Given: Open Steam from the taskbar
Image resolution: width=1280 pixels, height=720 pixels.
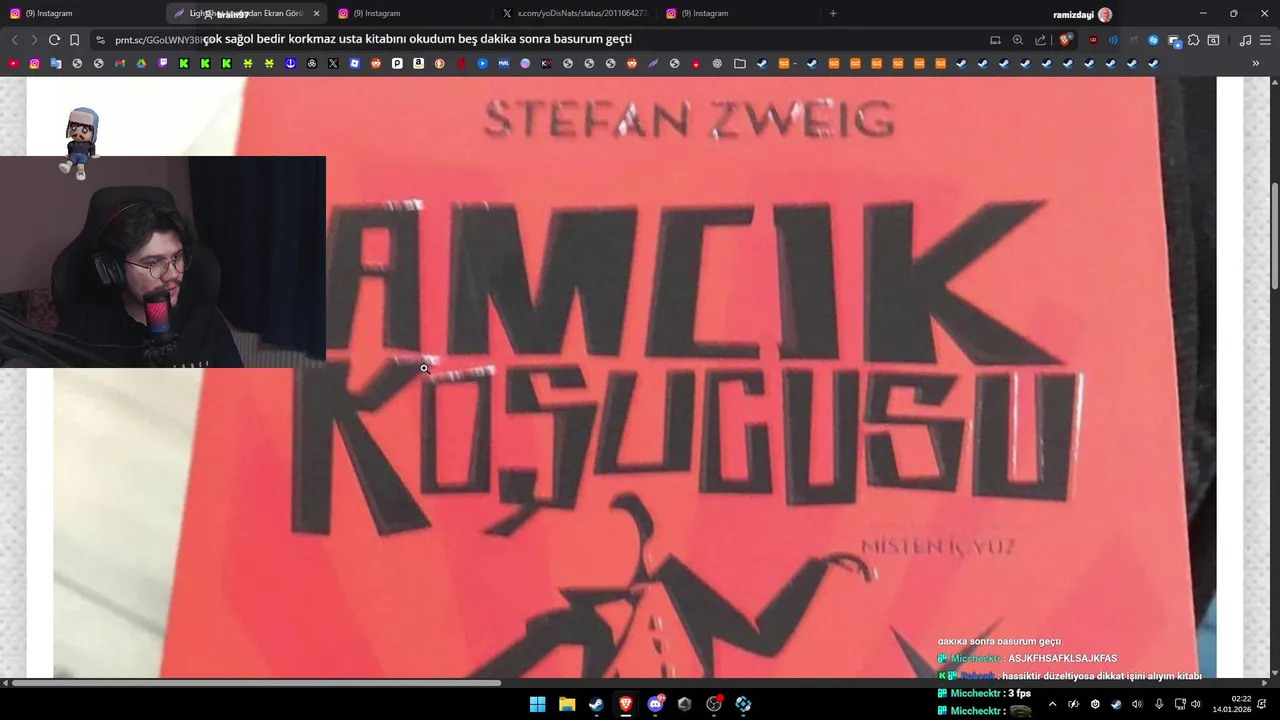Looking at the screenshot, I should (x=596, y=704).
